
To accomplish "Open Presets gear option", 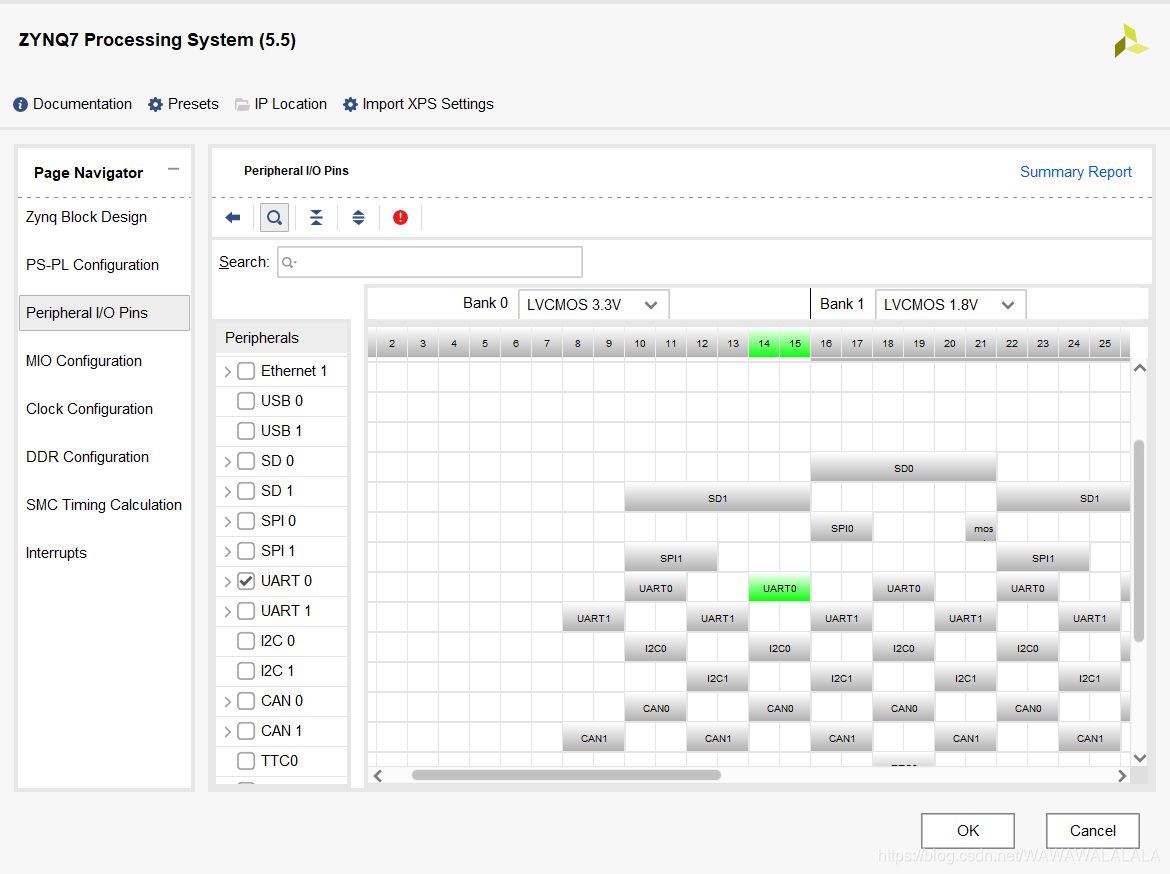I will click(x=183, y=104).
